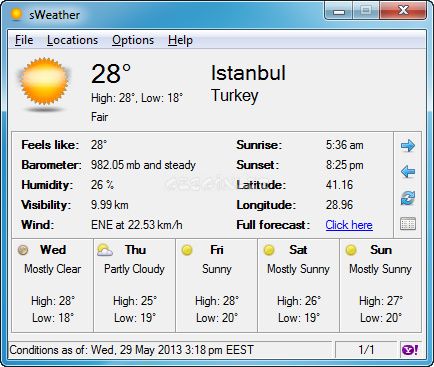Open the Options menu
Image resolution: width=434 pixels, height=367 pixels.
click(133, 40)
